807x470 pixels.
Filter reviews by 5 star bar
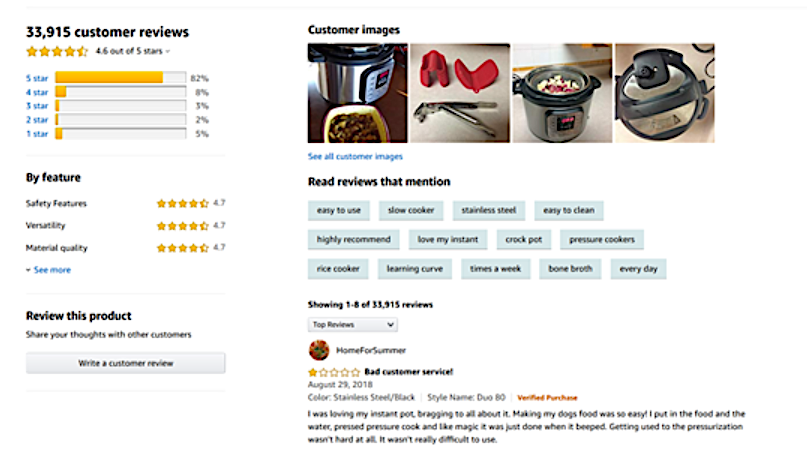120,78
